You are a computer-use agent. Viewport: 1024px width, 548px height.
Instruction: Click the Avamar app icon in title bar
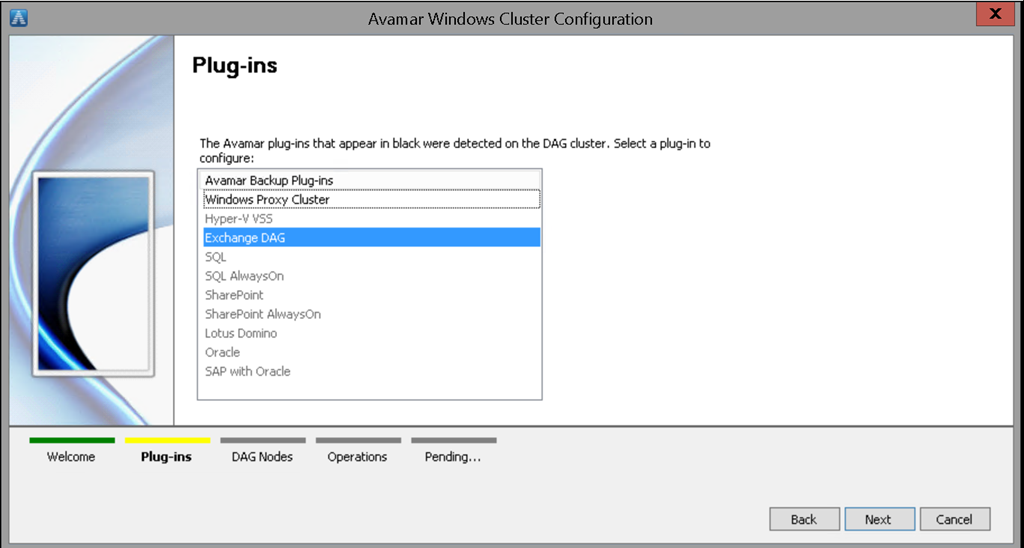(19, 18)
